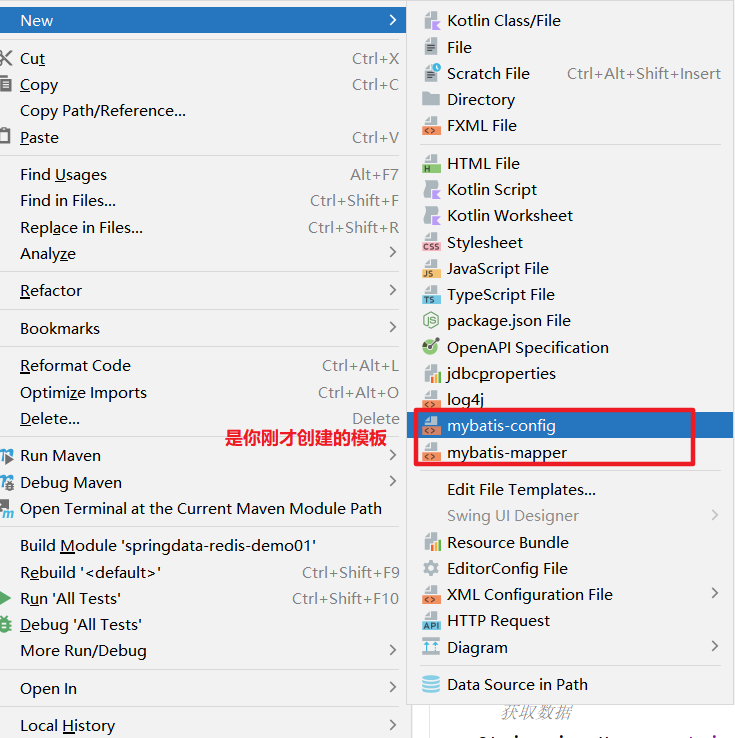735x738 pixels.
Task: Choose Copy Path/Reference...
Action: click(x=203, y=111)
